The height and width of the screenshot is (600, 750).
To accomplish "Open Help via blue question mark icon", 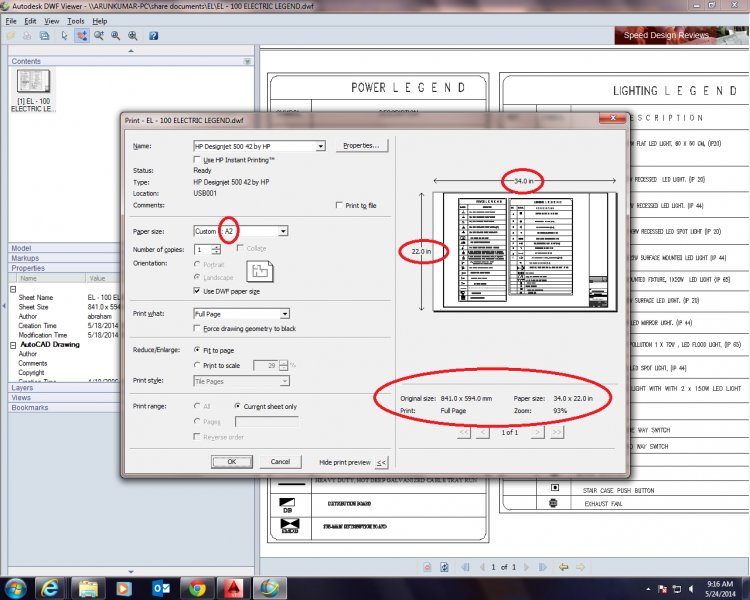I will tap(154, 36).
